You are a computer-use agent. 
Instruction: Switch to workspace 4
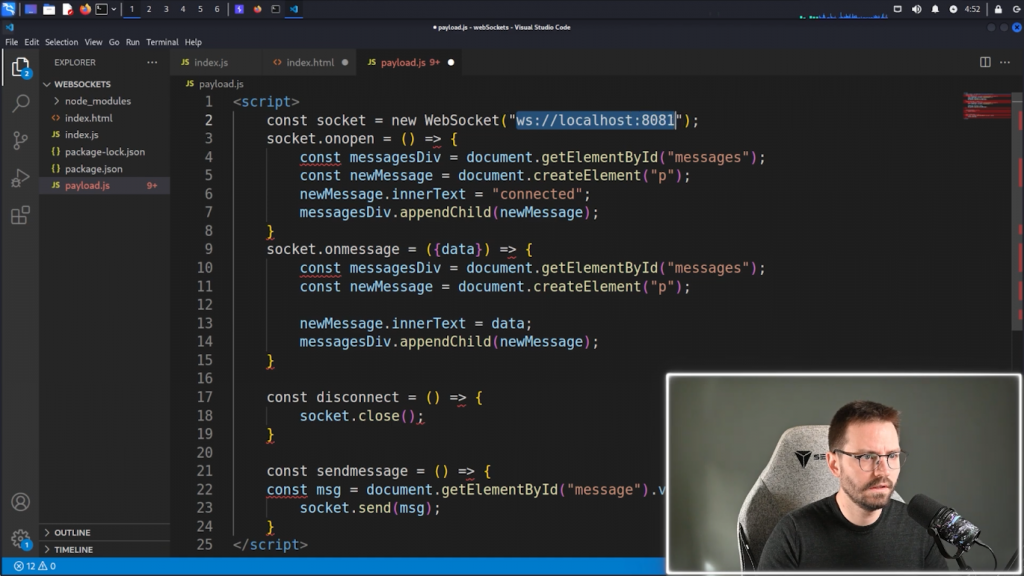tap(183, 9)
